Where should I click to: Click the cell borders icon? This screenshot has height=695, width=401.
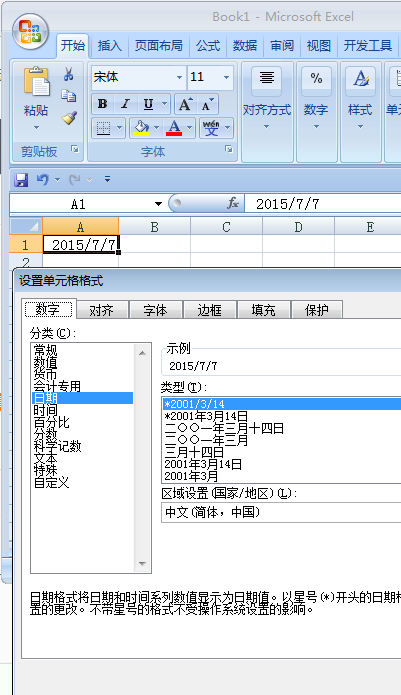coord(103,128)
